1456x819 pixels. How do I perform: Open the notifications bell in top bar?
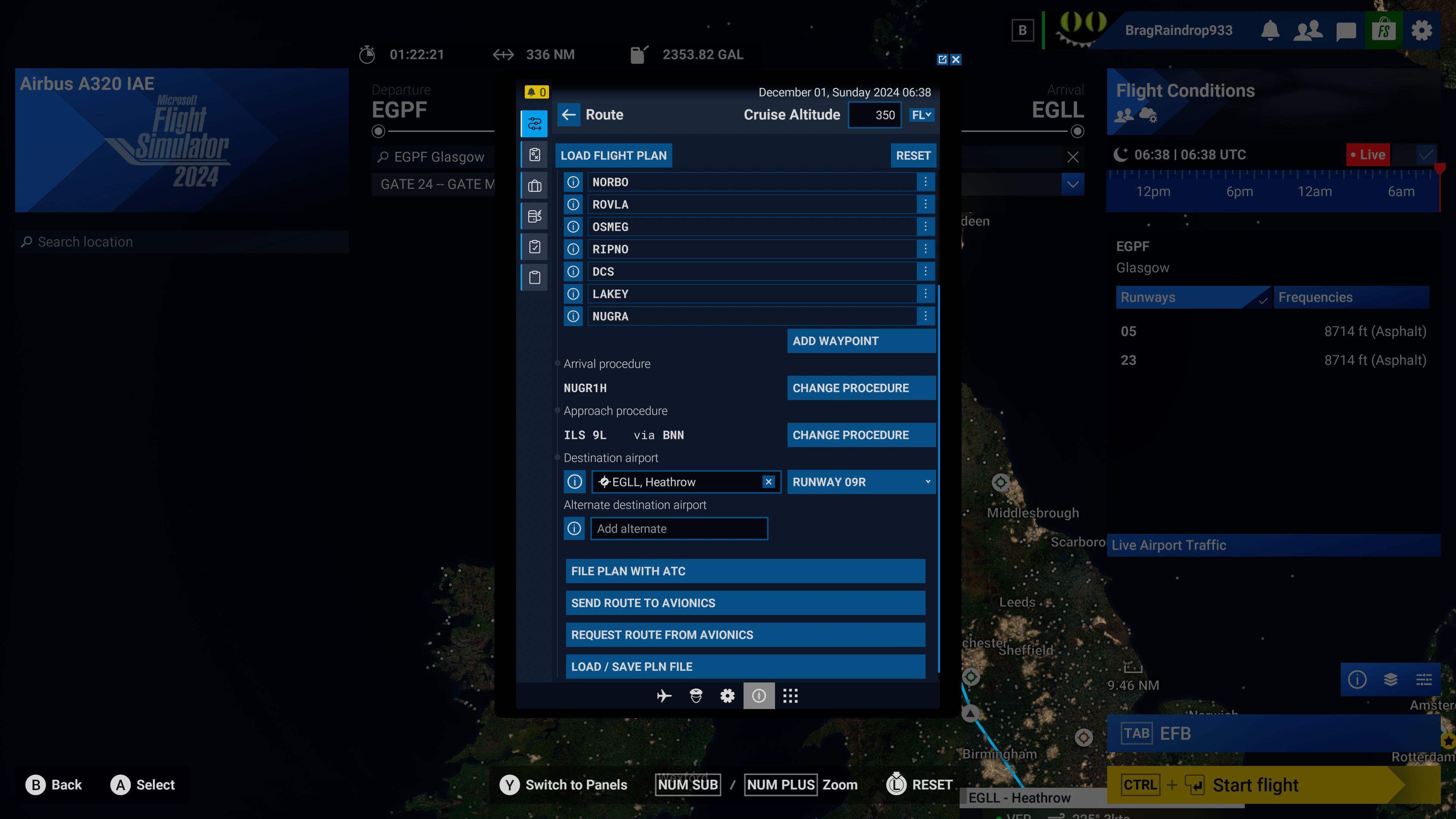1270,30
